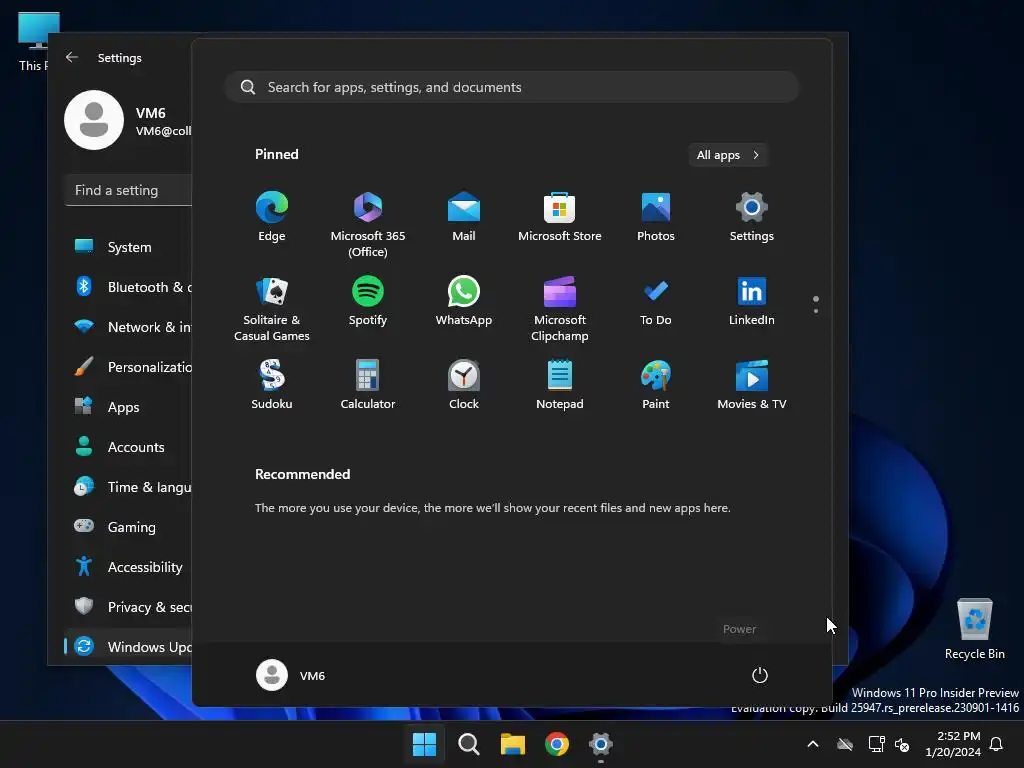The image size is (1024, 768).
Task: Open Microsoft Clipchamp
Action: point(560,308)
